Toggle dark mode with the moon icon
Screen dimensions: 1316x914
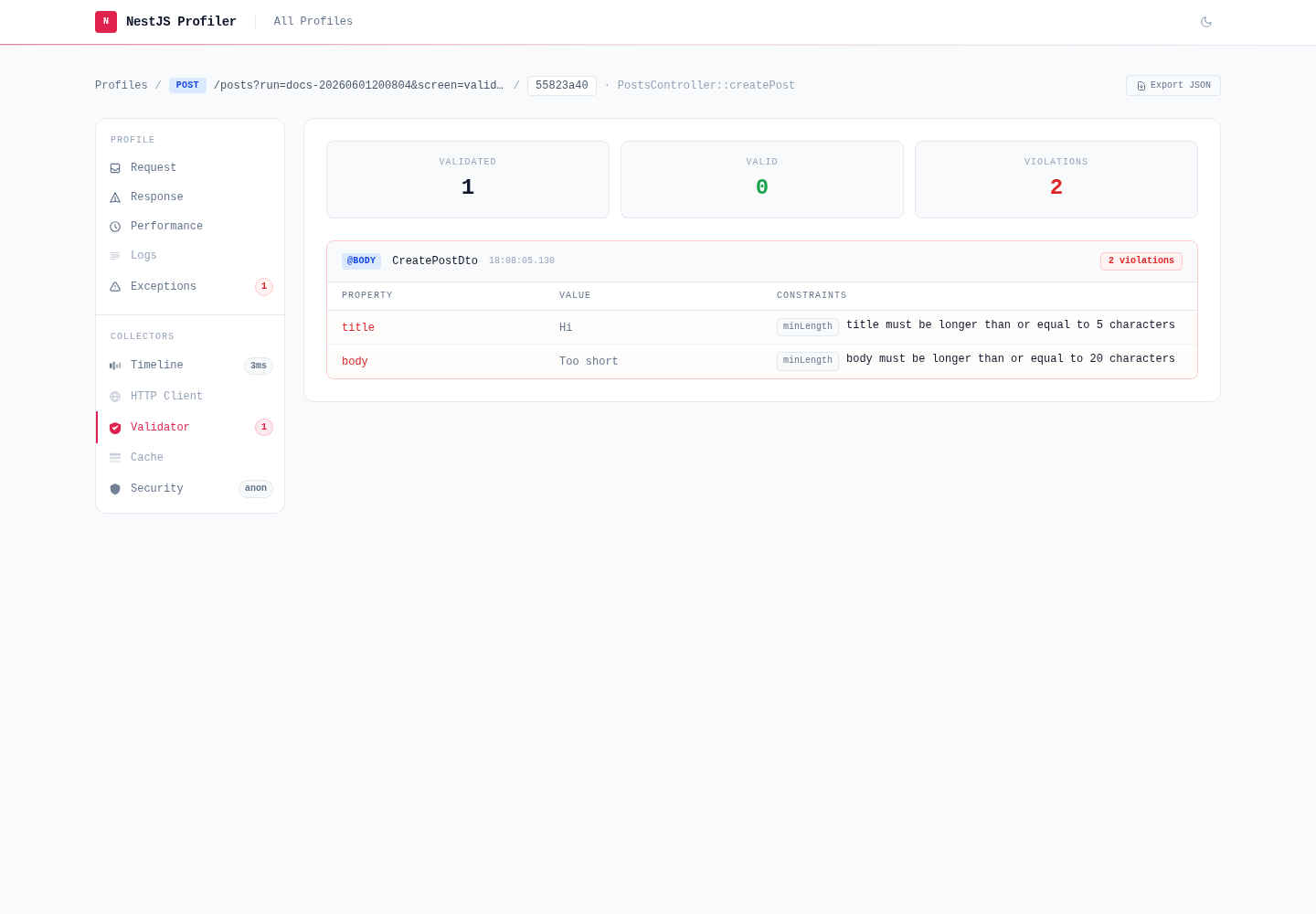pos(1206,22)
